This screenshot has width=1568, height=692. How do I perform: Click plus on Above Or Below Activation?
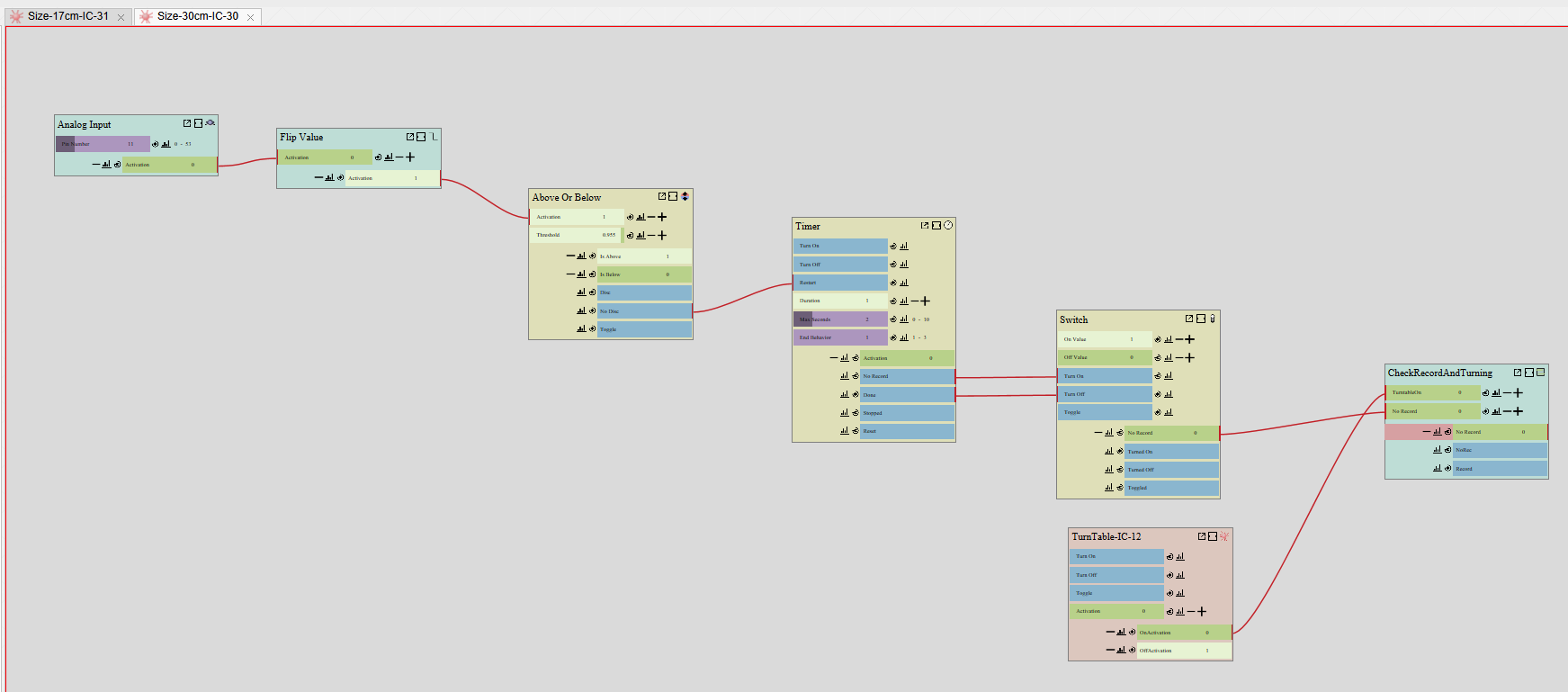tap(662, 217)
